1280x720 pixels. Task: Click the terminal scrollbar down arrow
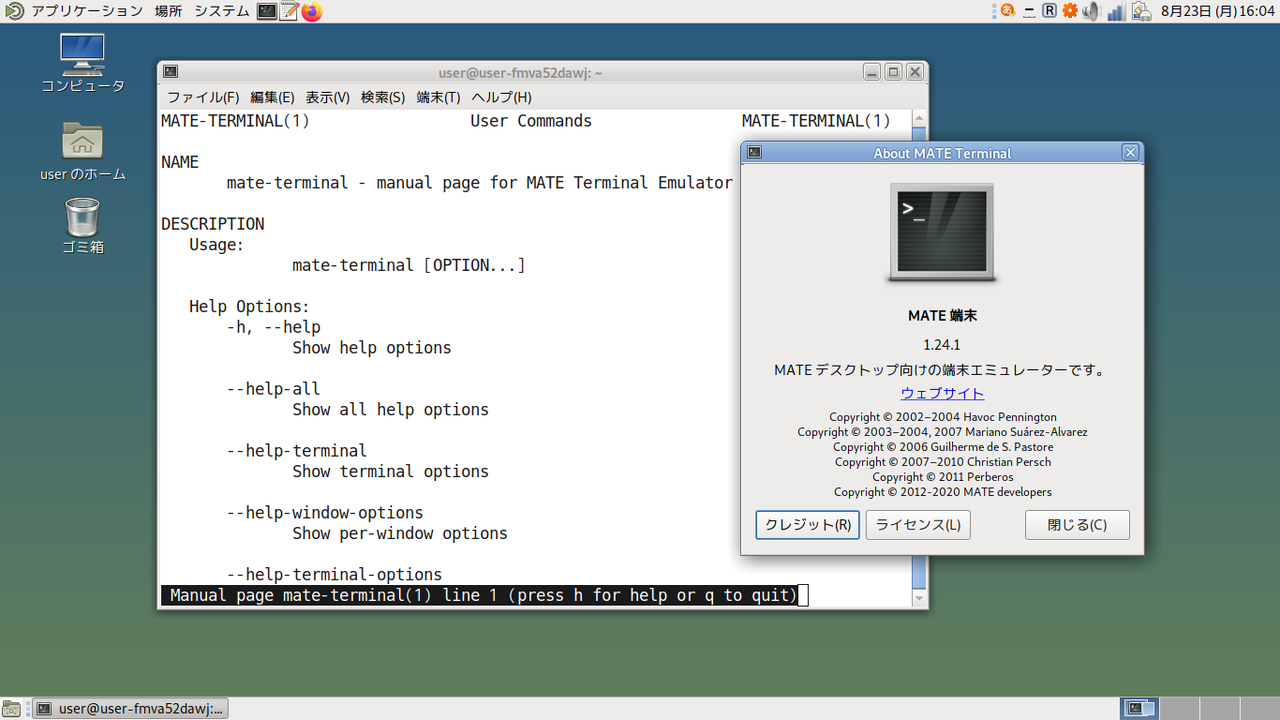(x=919, y=599)
